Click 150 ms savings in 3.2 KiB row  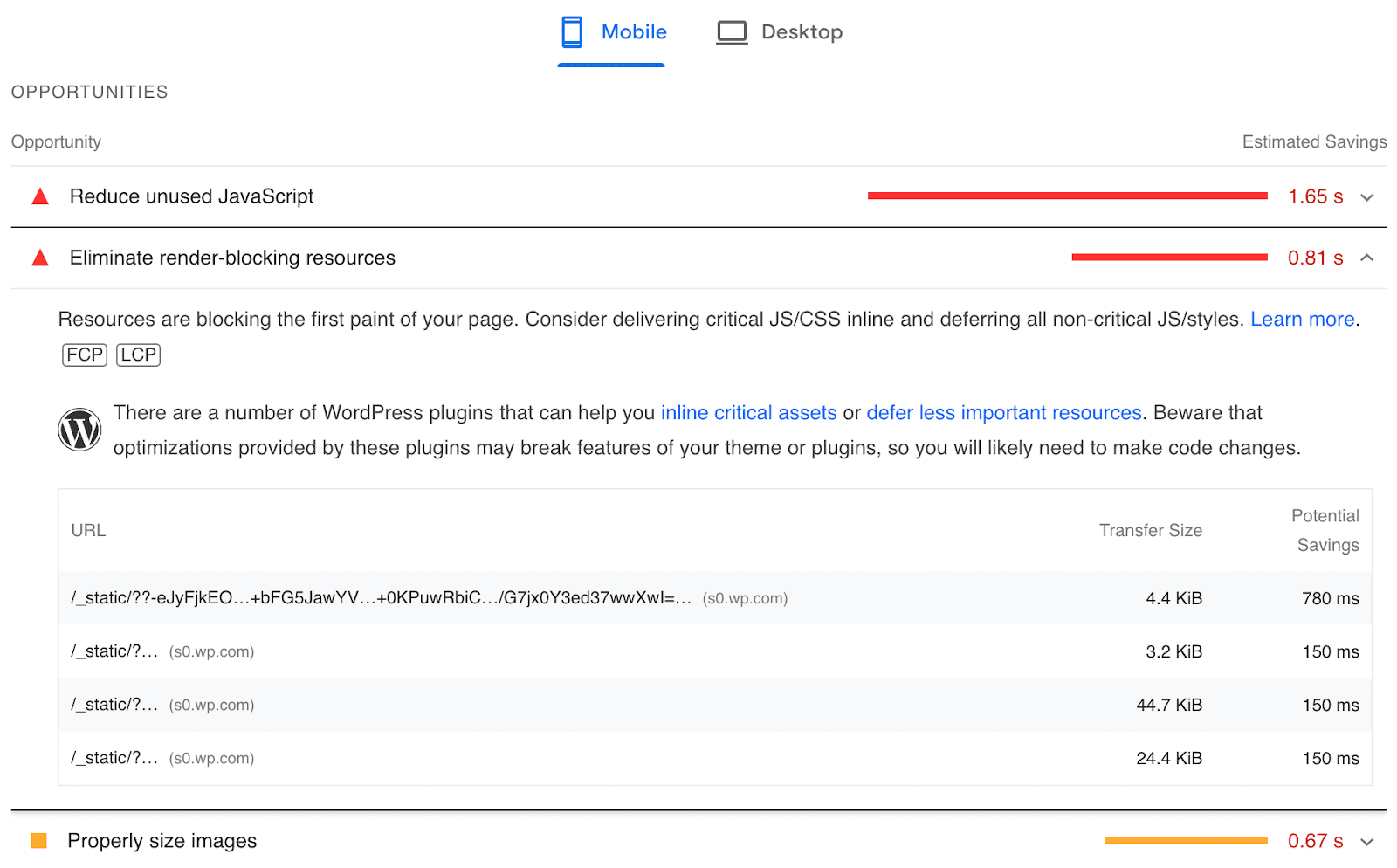pyautogui.click(x=1331, y=651)
